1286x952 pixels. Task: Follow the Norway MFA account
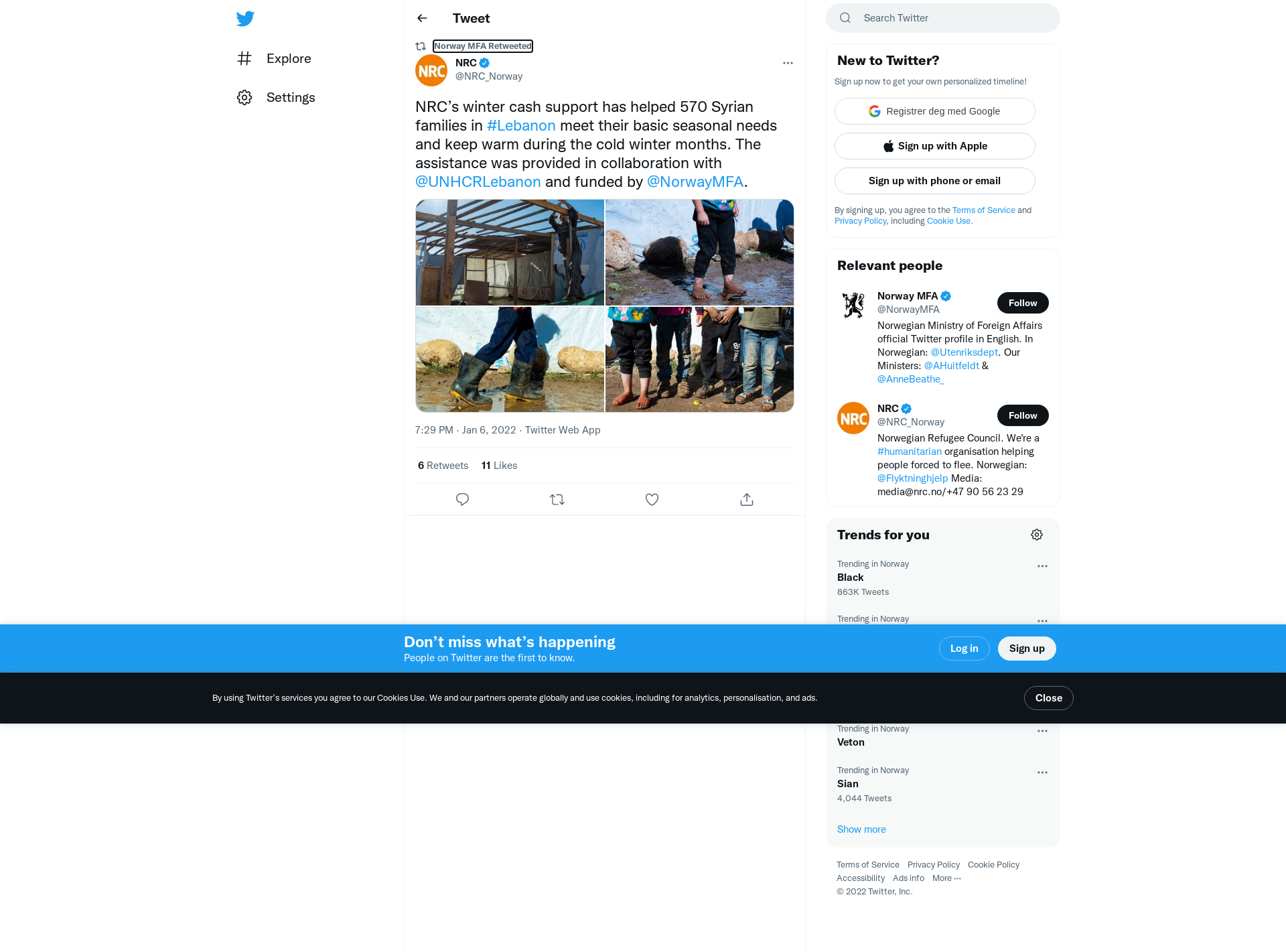(1023, 303)
